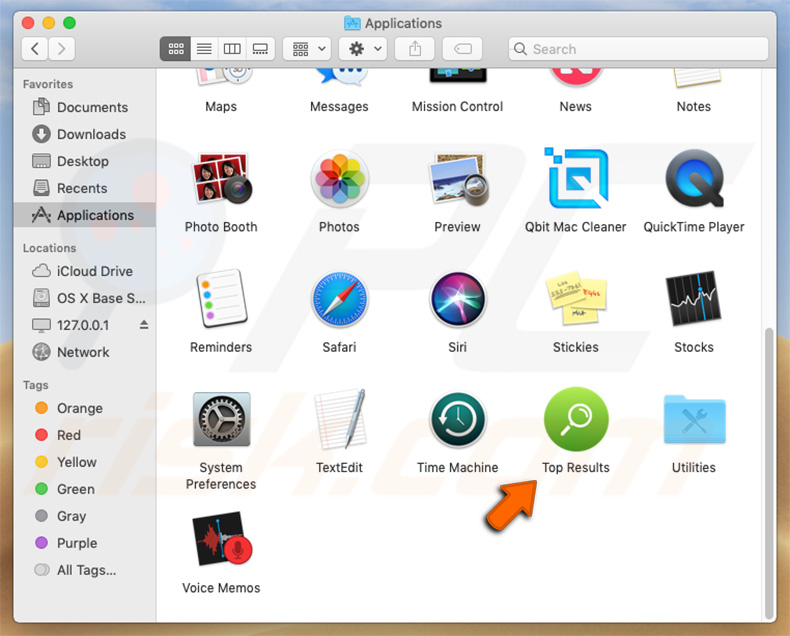Filter by the Purple tag
790x636 pixels.
tap(85, 543)
